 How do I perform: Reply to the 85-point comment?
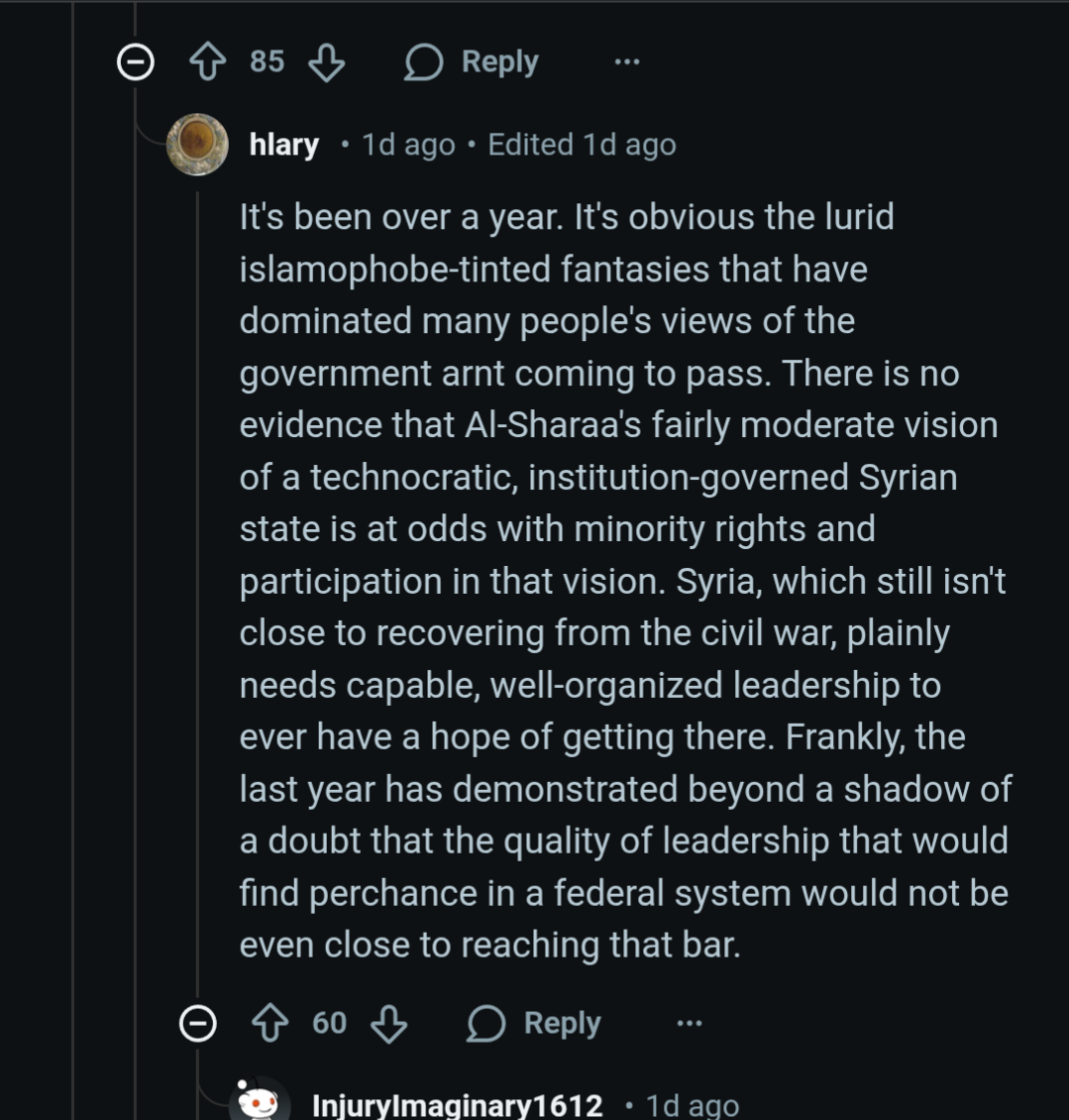point(472,62)
